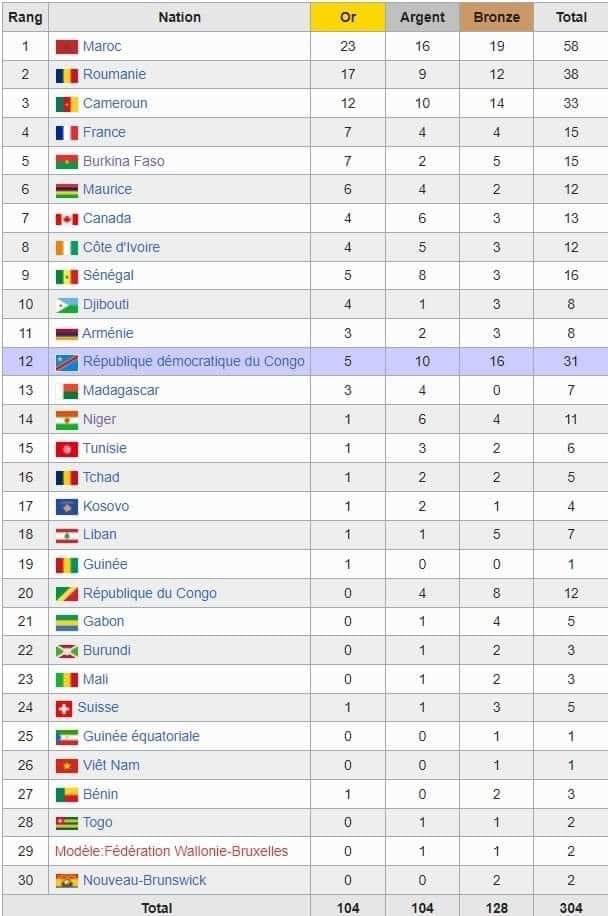Open the Côte d'Ivoire link
608x916 pixels.
pos(121,247)
